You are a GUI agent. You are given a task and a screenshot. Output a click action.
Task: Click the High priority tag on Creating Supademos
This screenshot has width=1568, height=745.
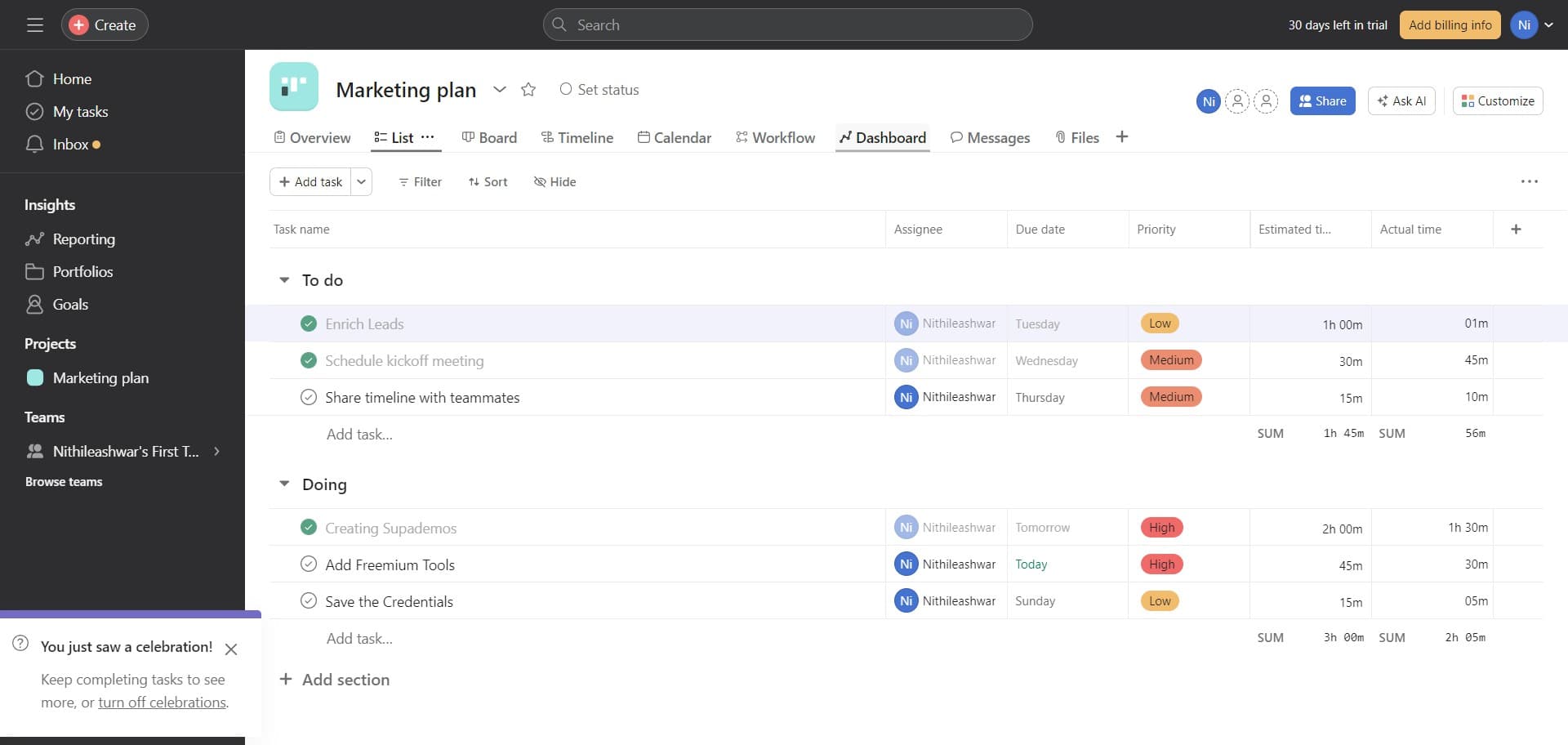(x=1161, y=528)
